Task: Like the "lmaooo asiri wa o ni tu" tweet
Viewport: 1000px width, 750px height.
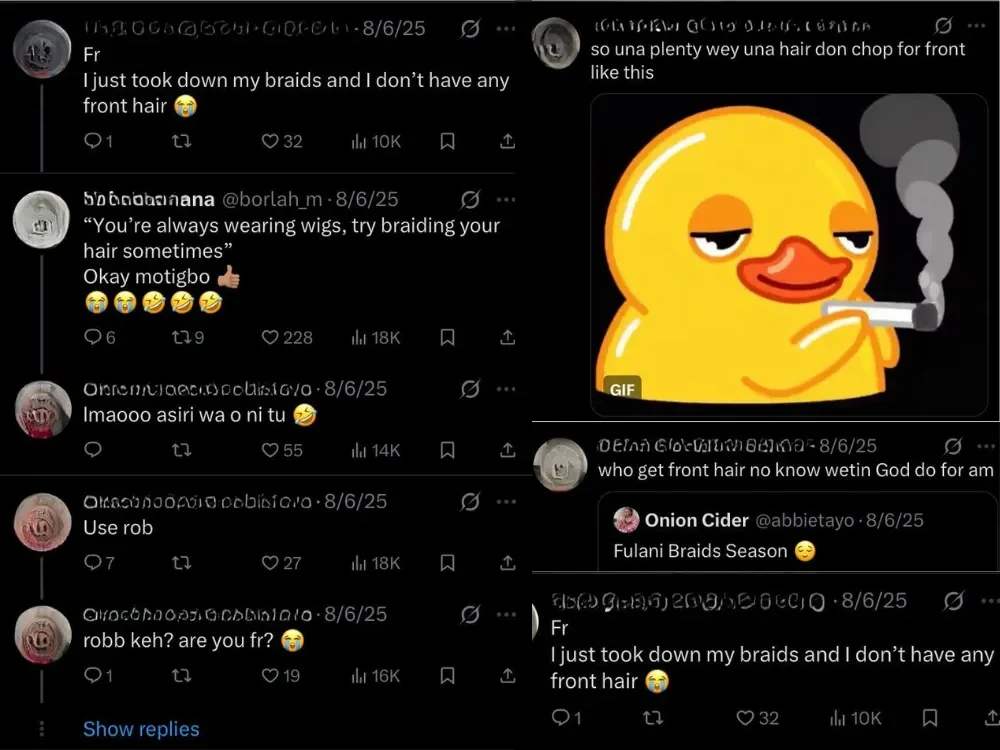Action: point(270,451)
